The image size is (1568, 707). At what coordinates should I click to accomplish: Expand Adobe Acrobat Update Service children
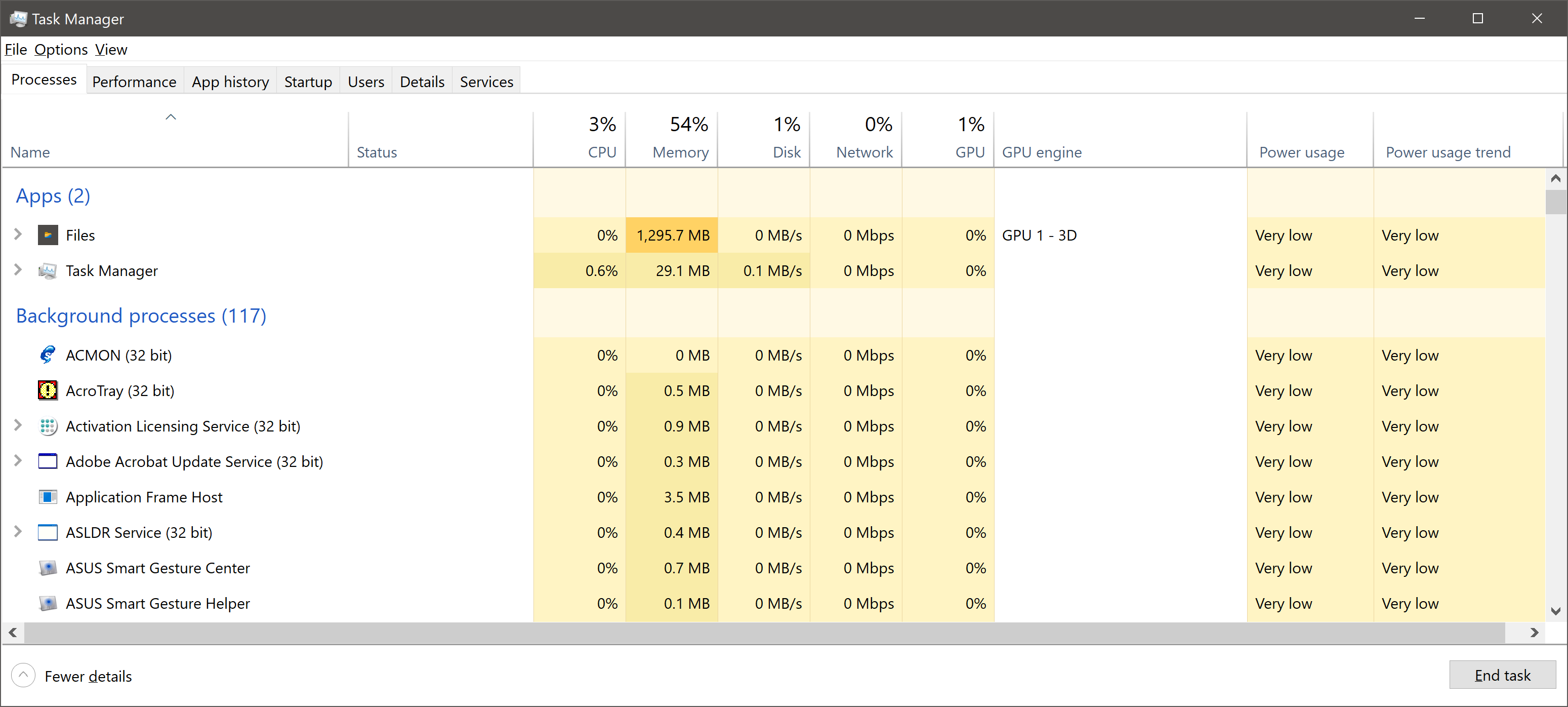tap(17, 461)
